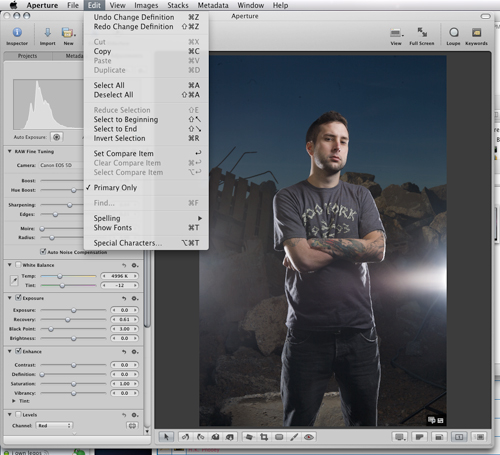Open the Spelling submenu
This screenshot has height=455, width=500.
point(146,218)
